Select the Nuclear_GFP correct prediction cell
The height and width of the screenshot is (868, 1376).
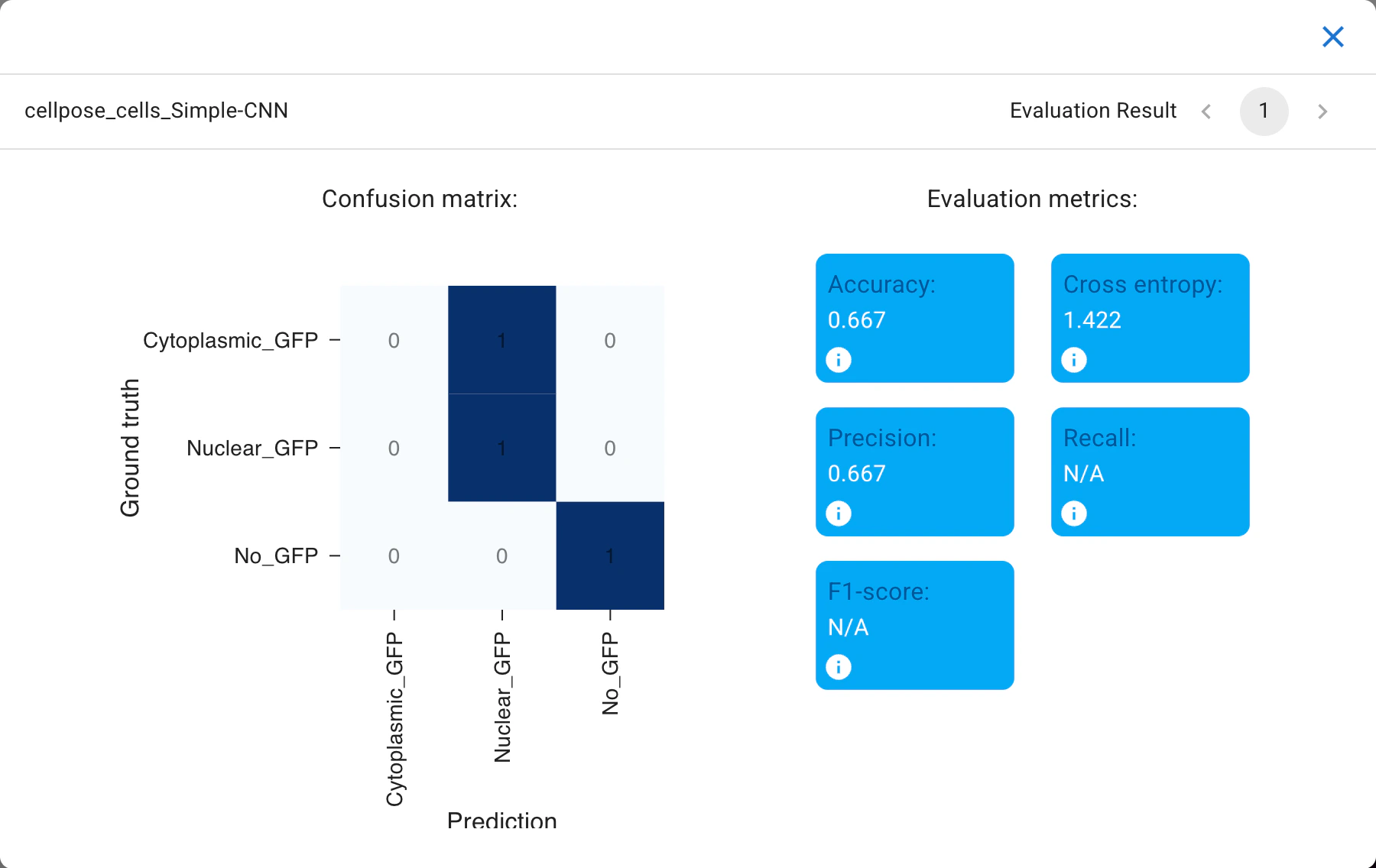[x=501, y=448]
